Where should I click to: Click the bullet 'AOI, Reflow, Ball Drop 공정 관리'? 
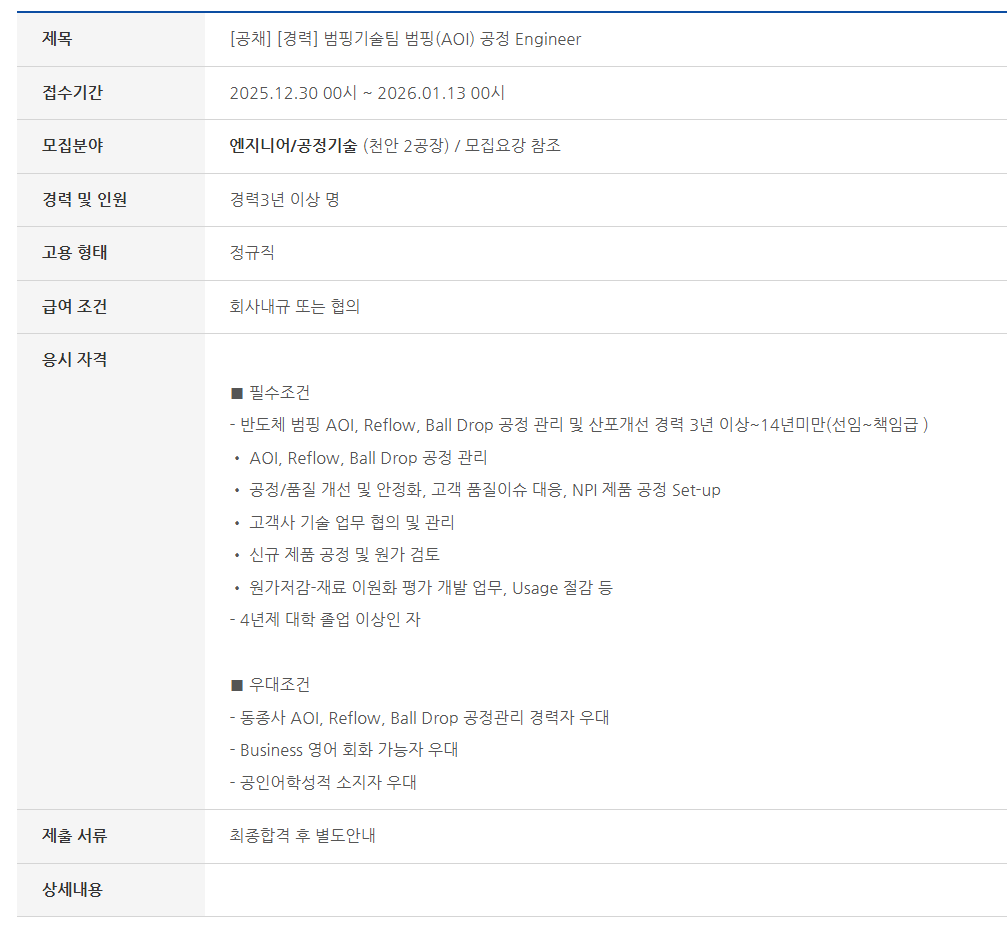(x=367, y=458)
